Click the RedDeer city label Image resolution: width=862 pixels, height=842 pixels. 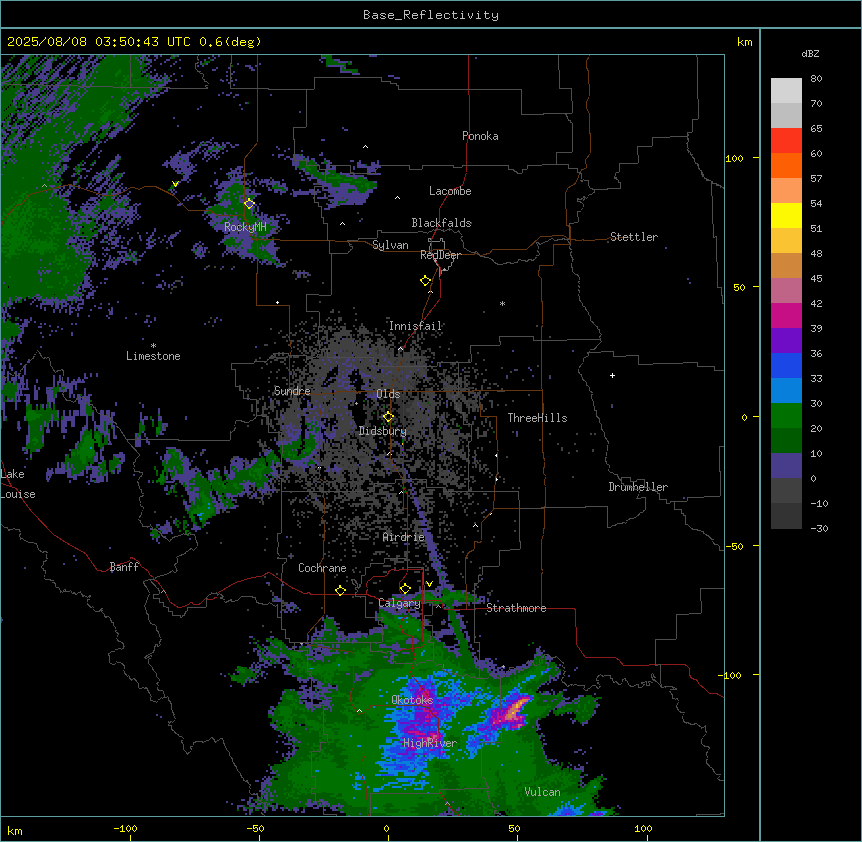pyautogui.click(x=440, y=255)
